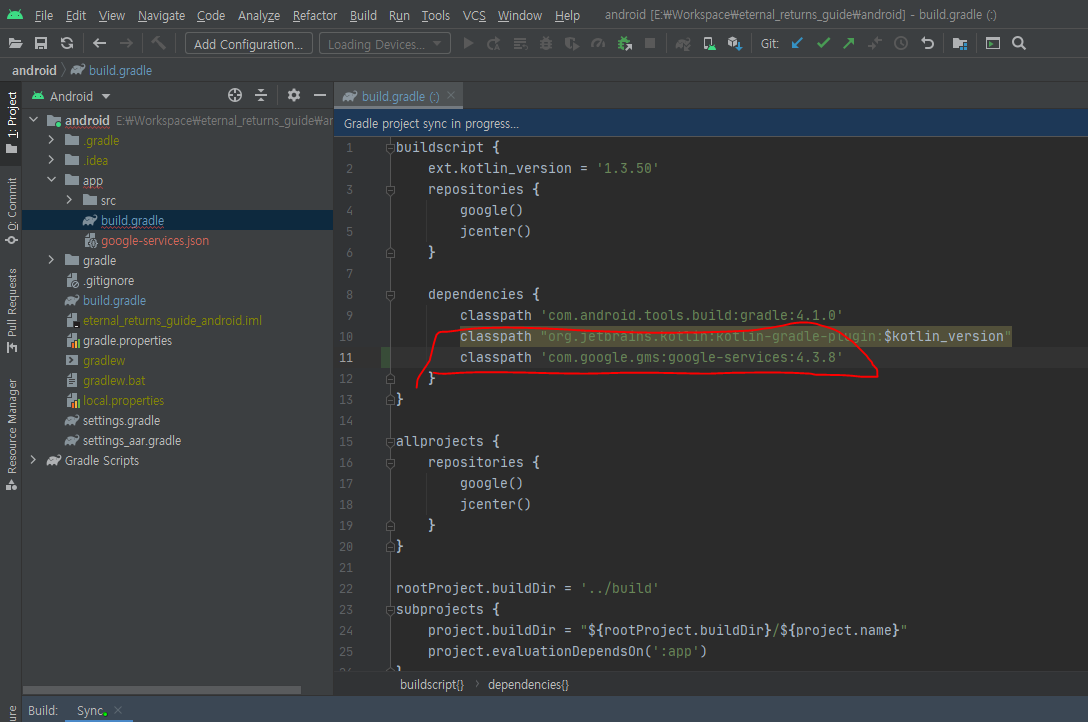Click the Profile gauge icon
This screenshot has height=722, width=1088.
point(597,44)
